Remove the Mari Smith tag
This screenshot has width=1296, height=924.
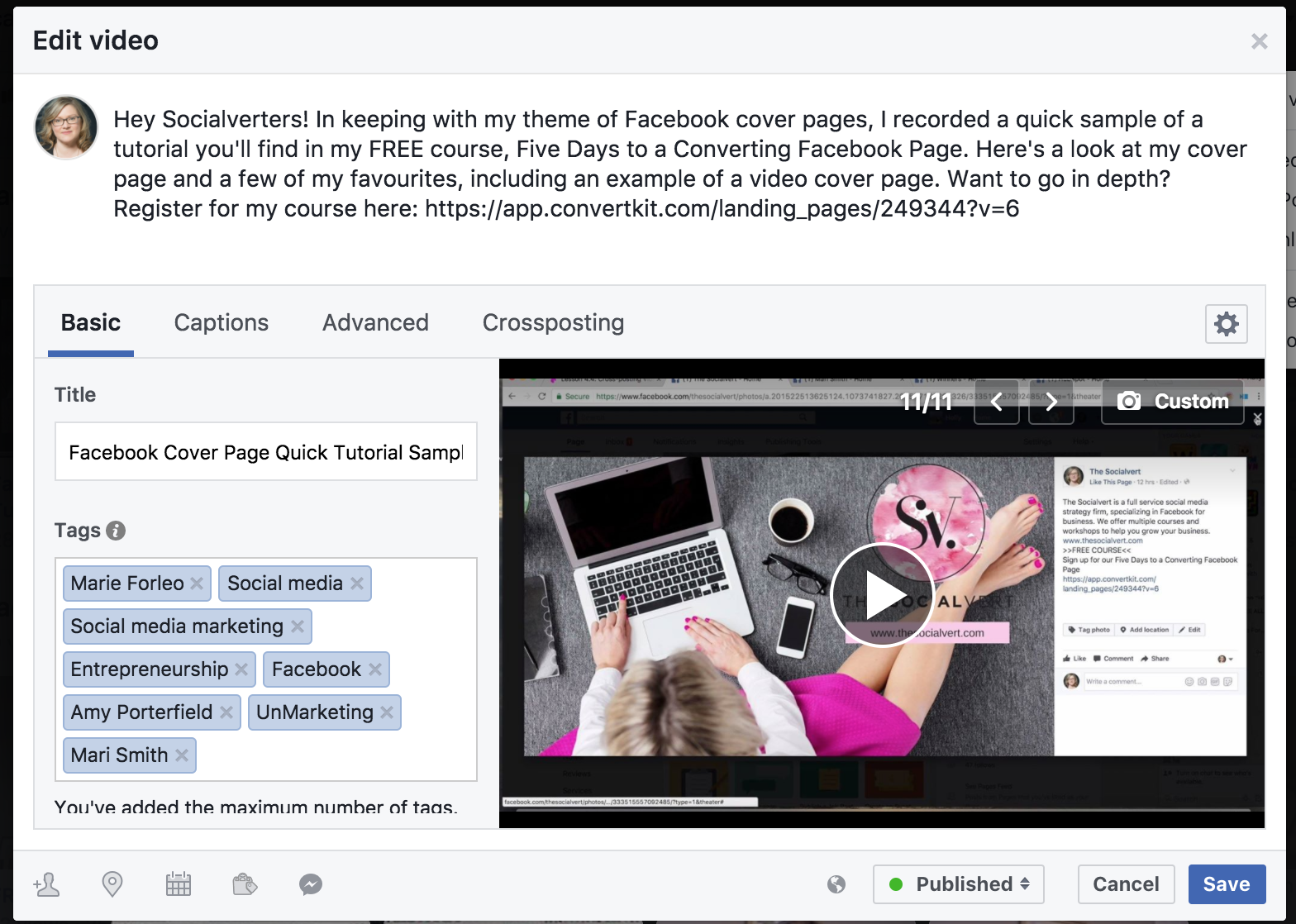[182, 755]
